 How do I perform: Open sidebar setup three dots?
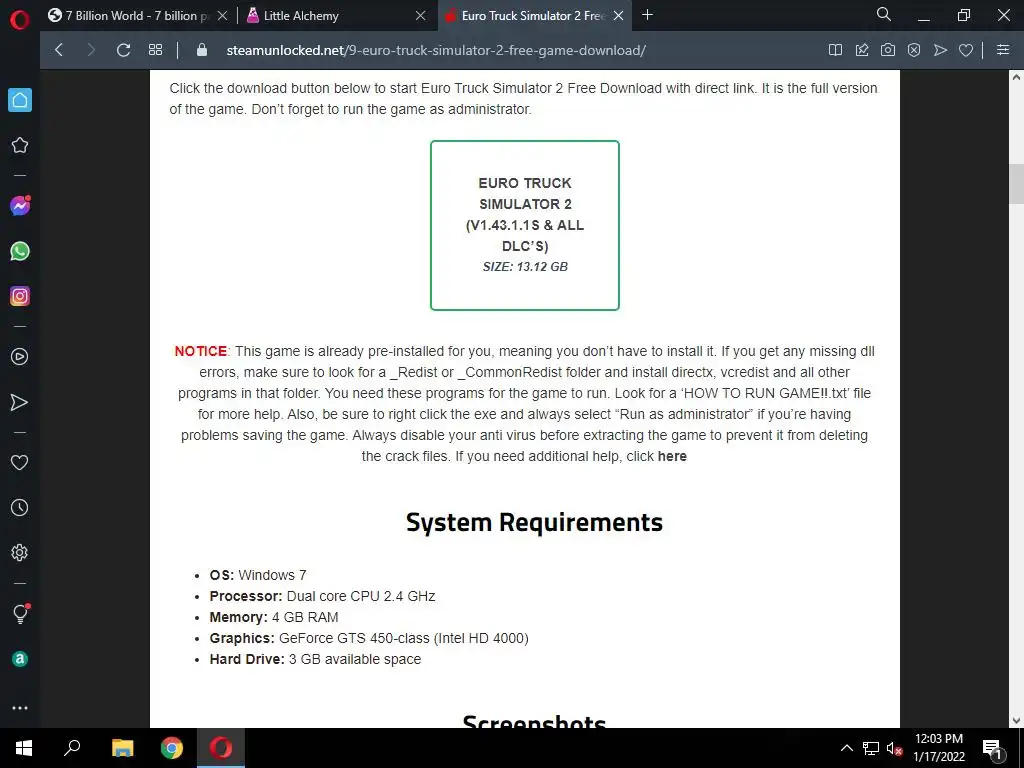(20, 708)
